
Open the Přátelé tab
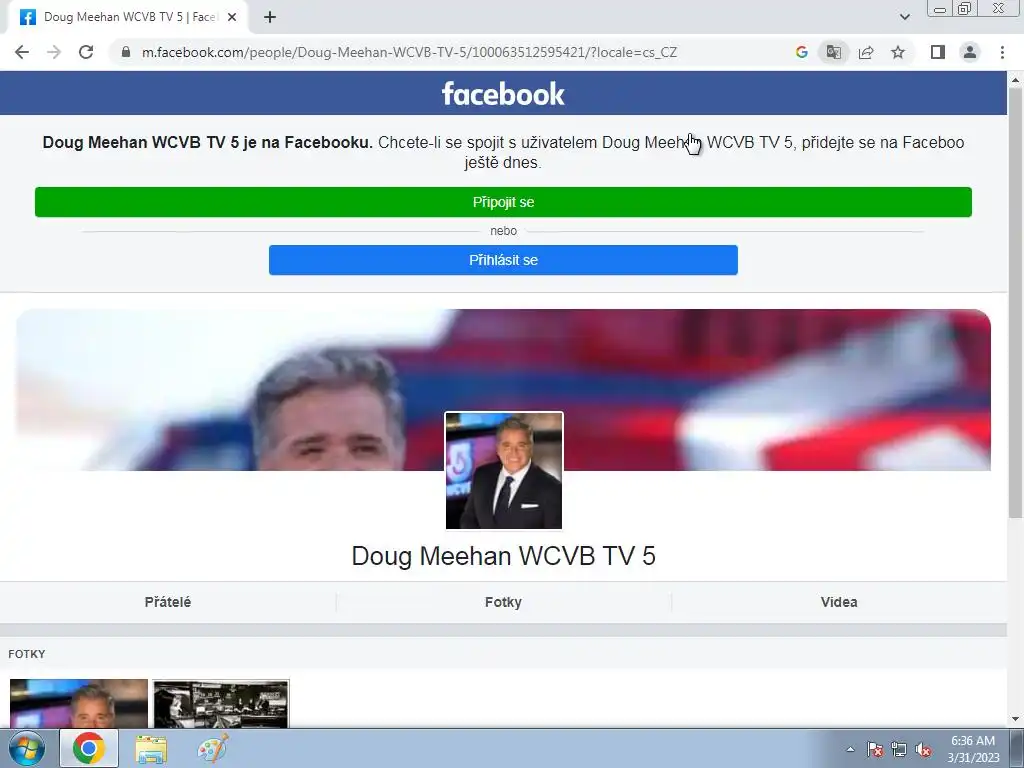tap(168, 602)
